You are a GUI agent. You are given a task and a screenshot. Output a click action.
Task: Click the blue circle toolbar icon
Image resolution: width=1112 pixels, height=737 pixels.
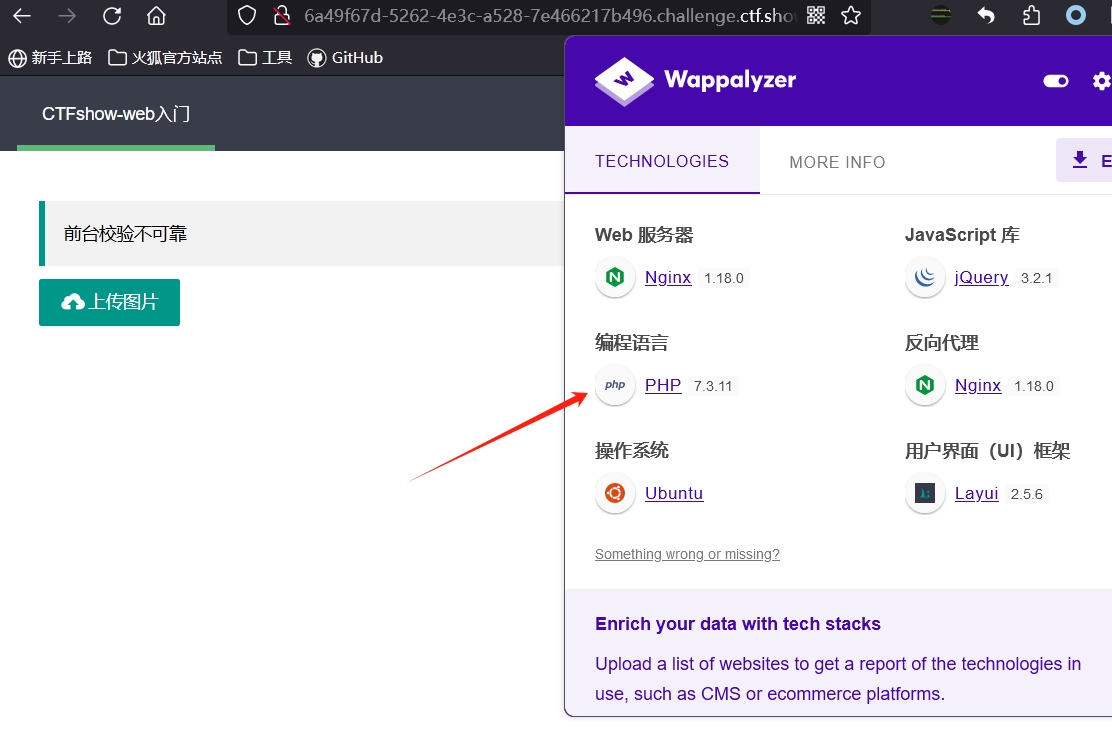click(1076, 15)
